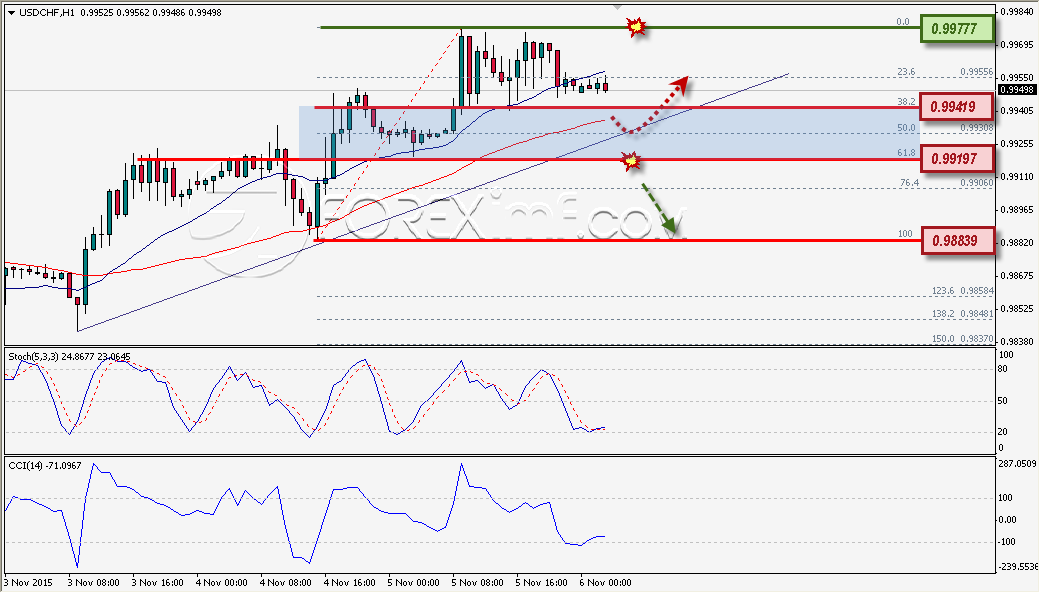This screenshot has width=1040, height=593.
Task: Click the 5 Nov 00:00 time label
Action: coord(413,582)
